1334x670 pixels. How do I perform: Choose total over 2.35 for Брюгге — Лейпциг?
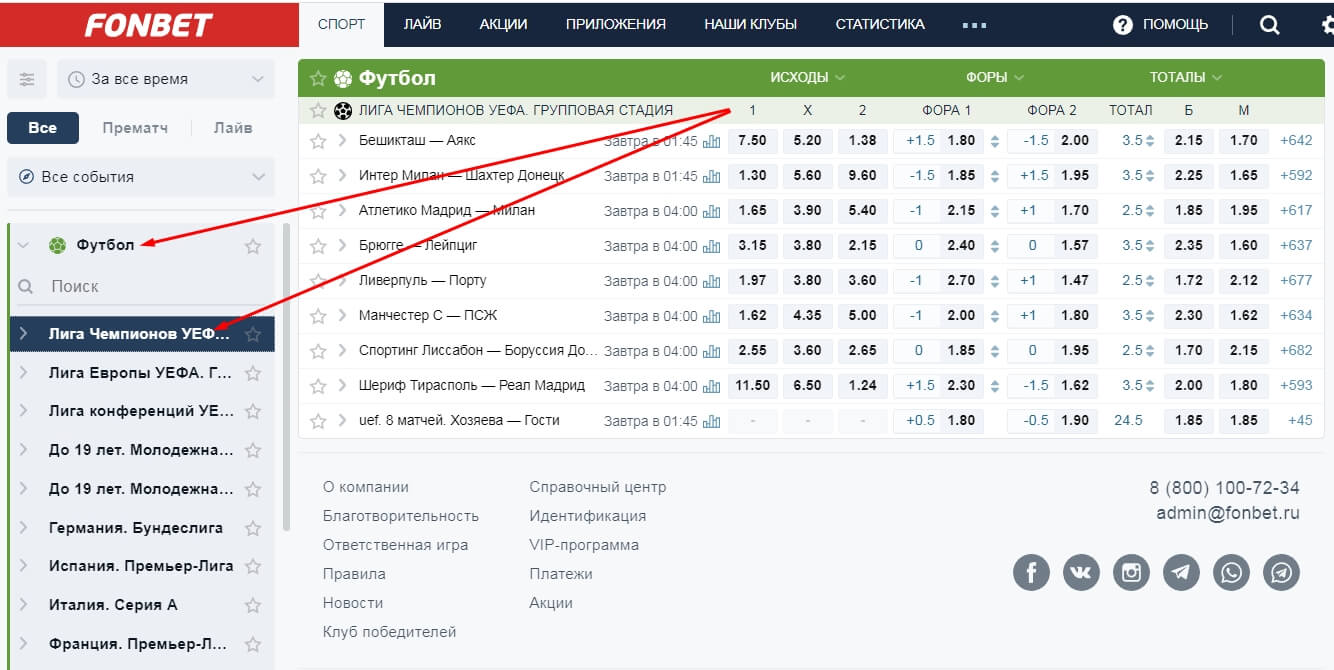1189,246
